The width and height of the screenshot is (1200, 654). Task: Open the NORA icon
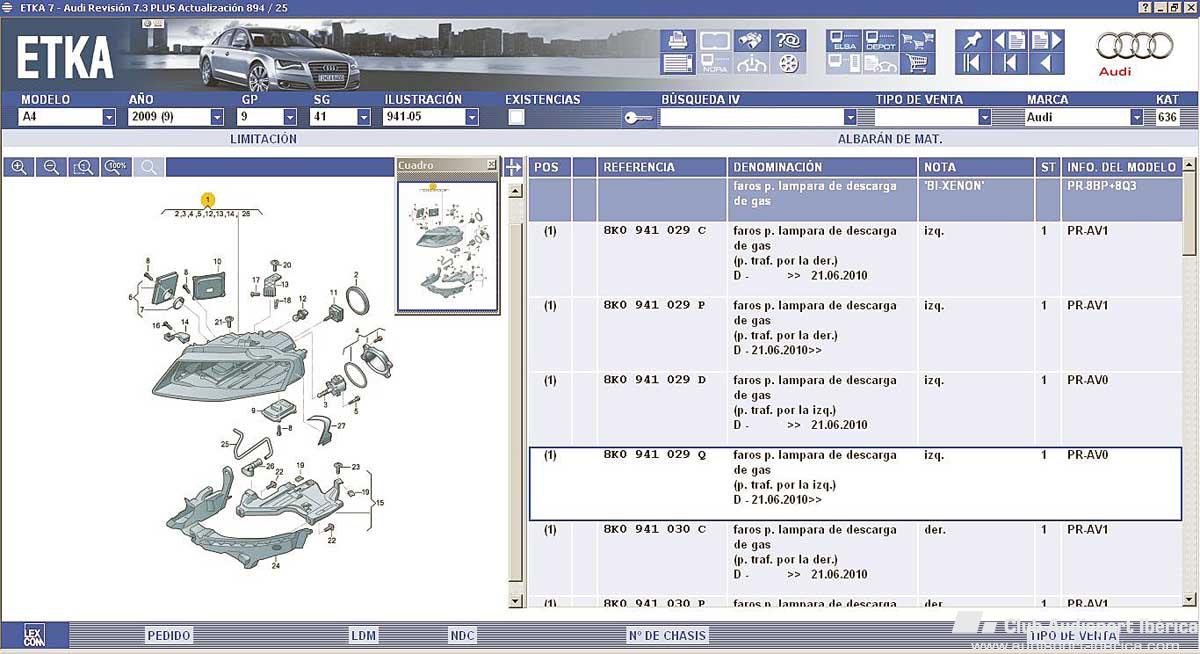pos(714,65)
